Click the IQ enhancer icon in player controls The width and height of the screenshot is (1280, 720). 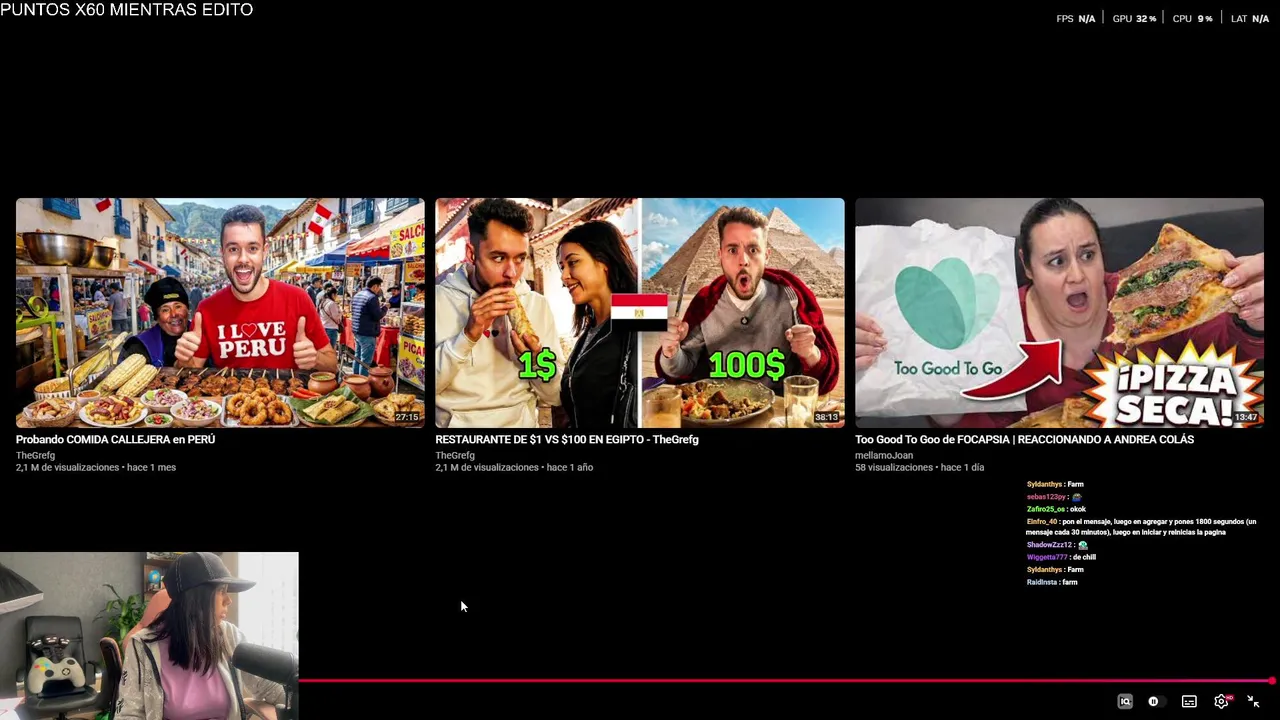tap(1125, 702)
